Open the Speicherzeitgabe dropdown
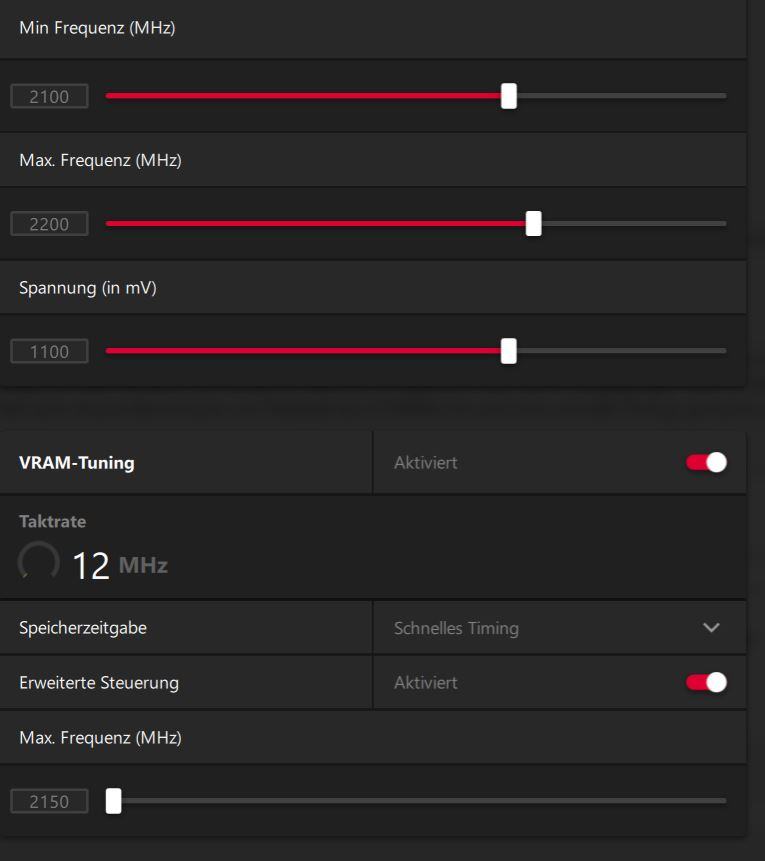 [558, 628]
